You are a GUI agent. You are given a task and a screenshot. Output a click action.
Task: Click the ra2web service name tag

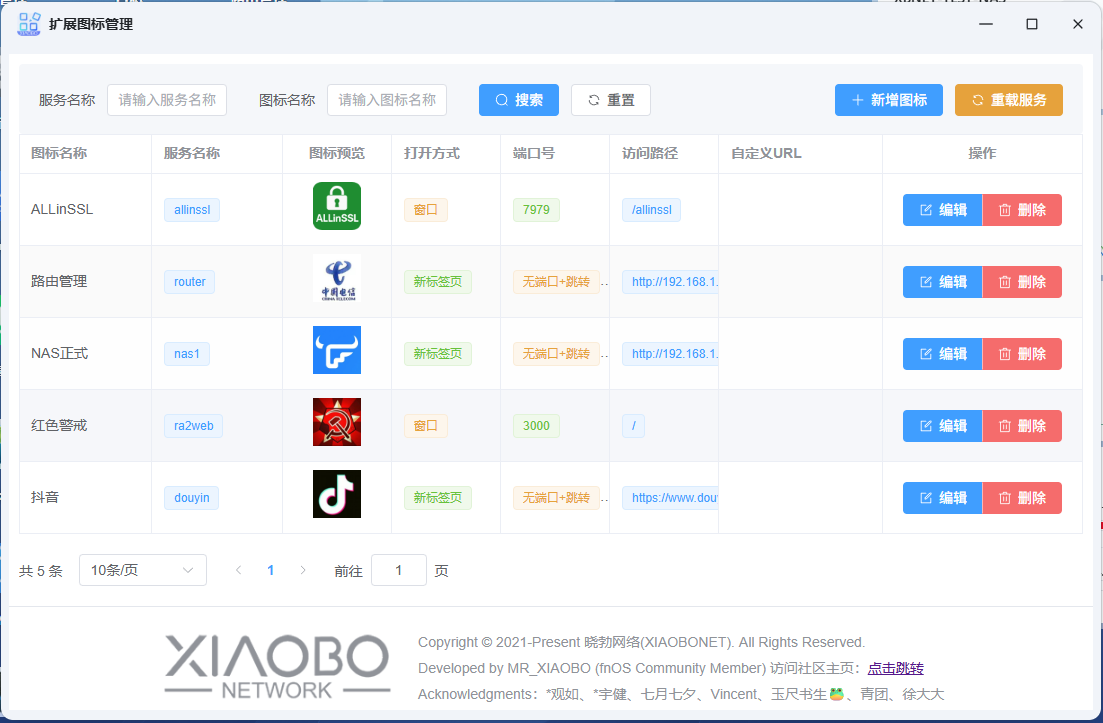click(193, 426)
